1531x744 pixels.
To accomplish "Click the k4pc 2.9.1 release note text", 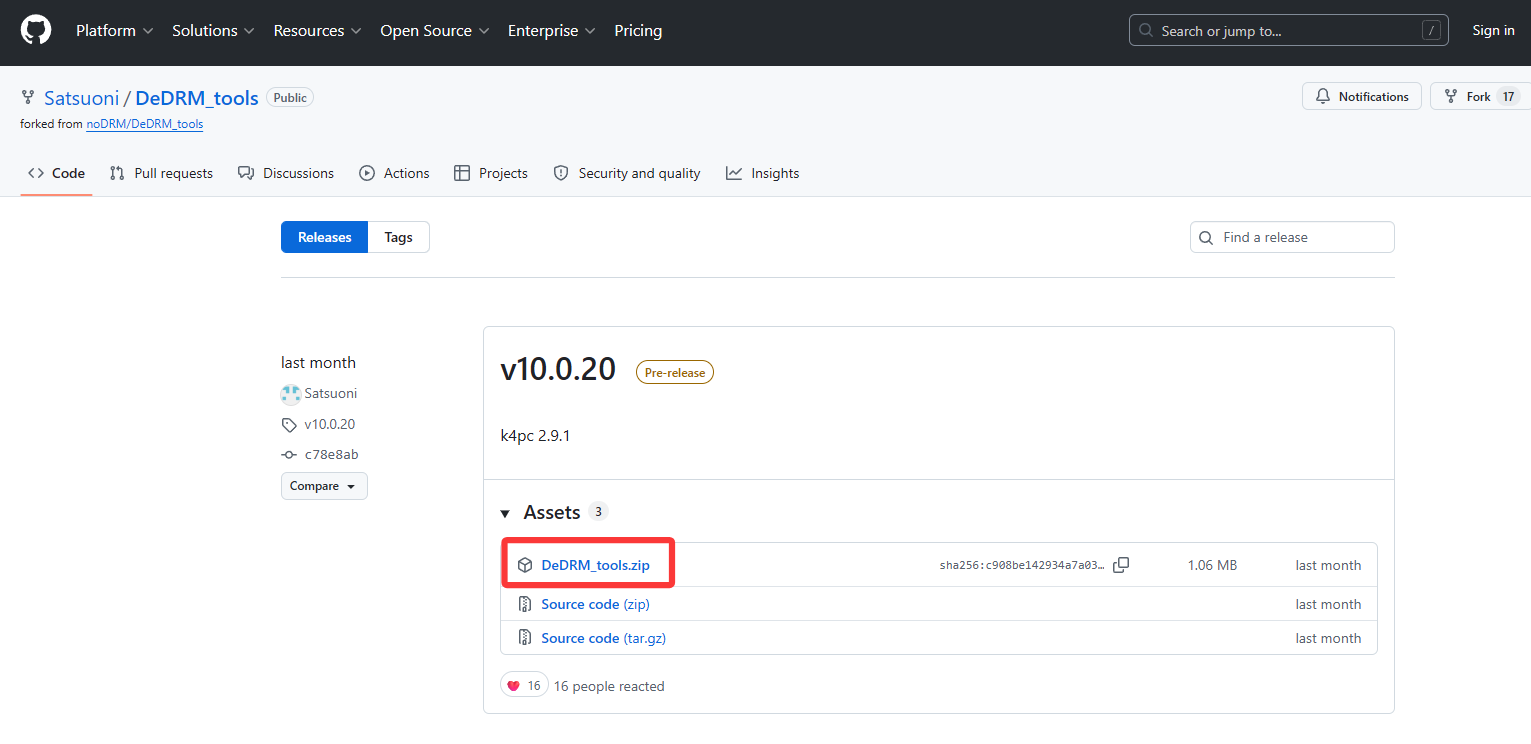I will point(535,436).
